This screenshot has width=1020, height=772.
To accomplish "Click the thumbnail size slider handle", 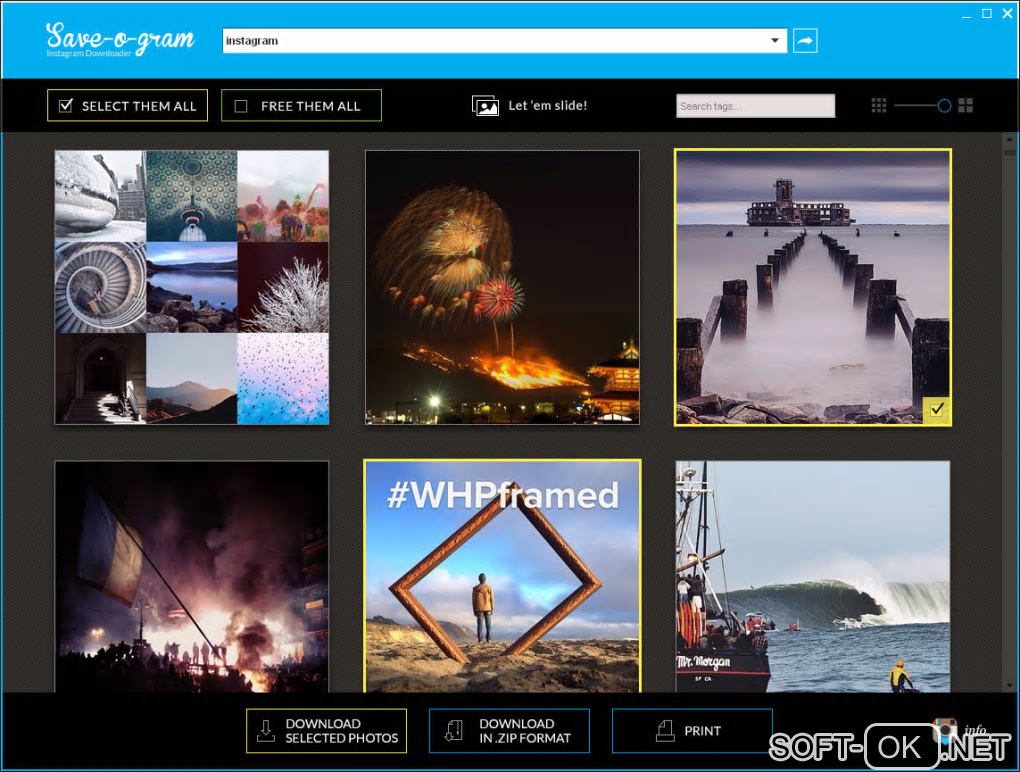I will (944, 105).
